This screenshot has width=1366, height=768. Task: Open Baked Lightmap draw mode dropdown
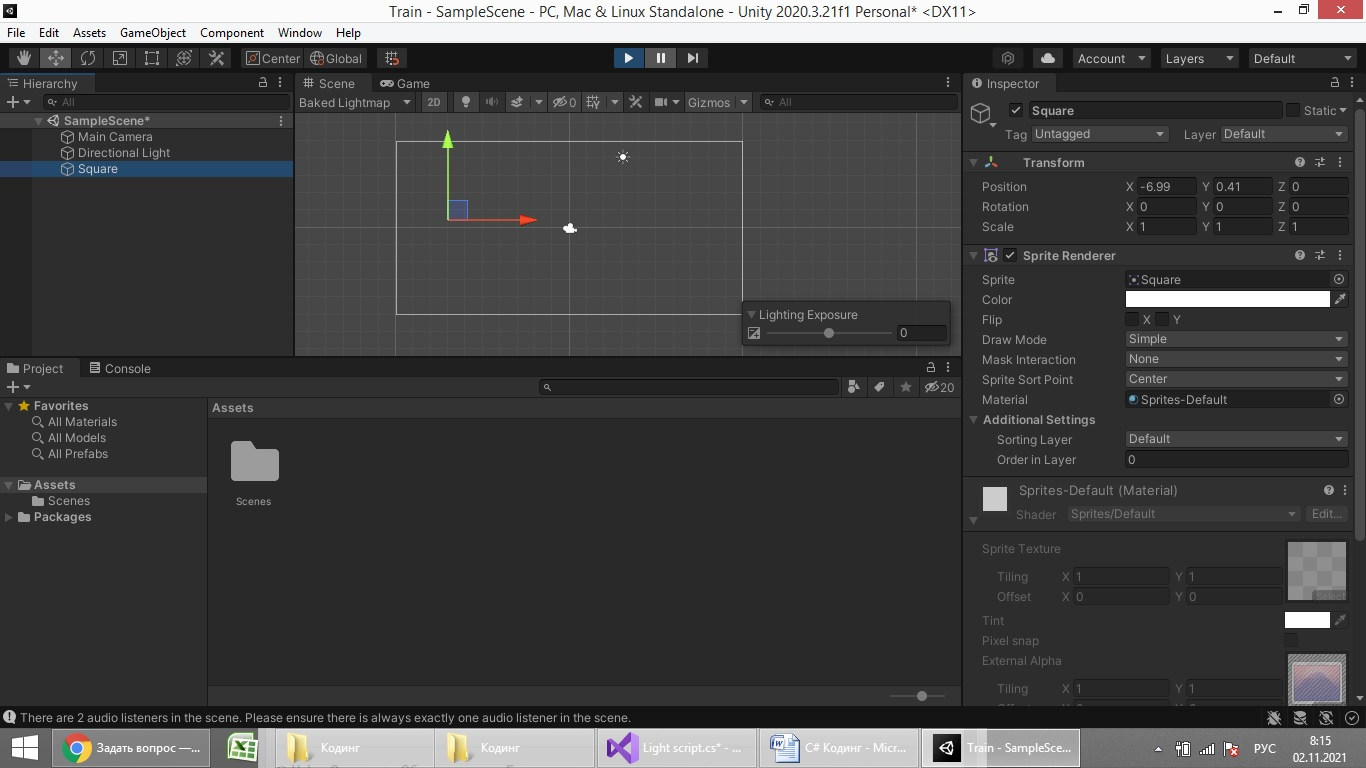point(355,102)
